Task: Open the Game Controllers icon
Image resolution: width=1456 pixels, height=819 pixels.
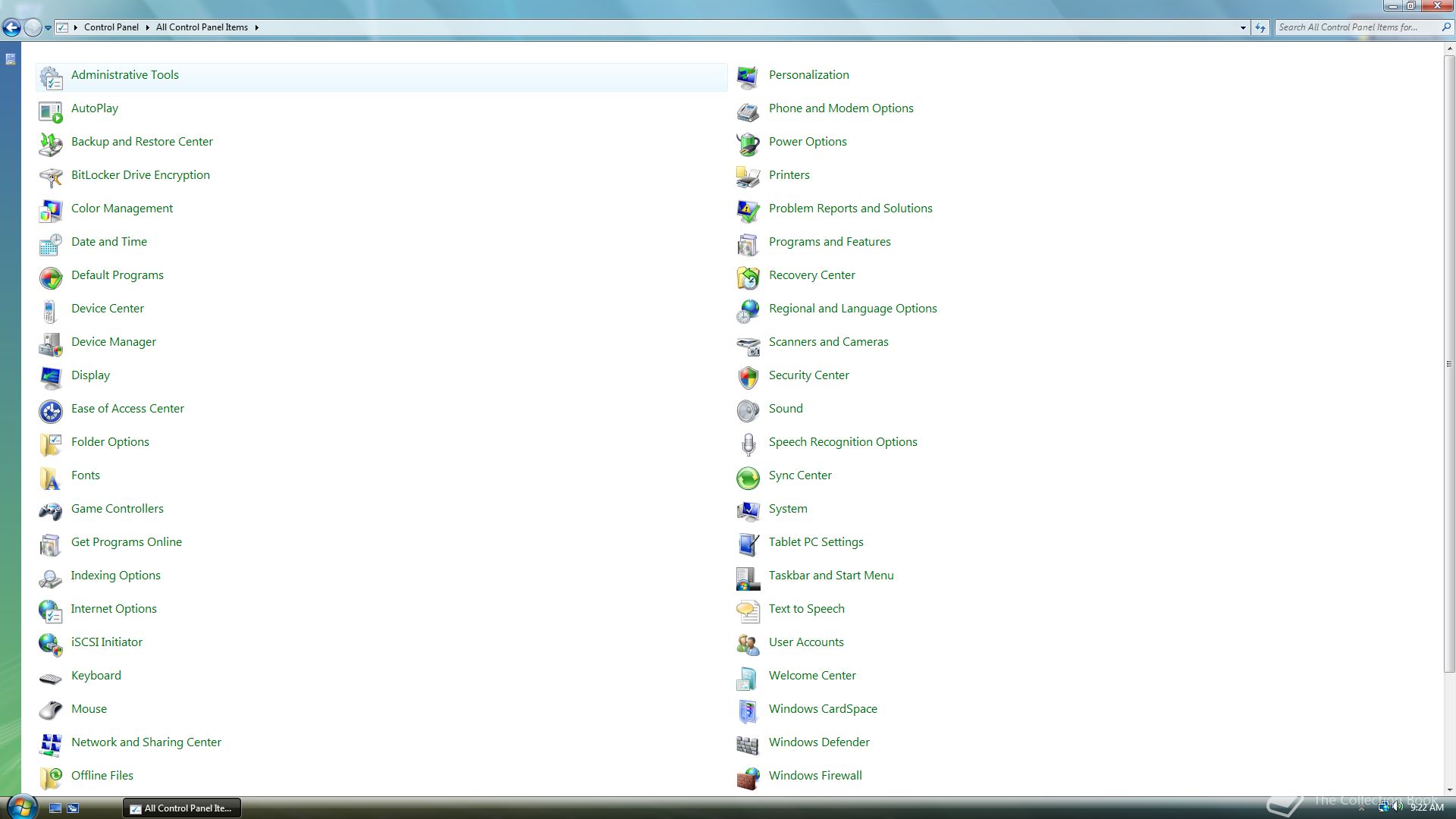Action: [51, 511]
